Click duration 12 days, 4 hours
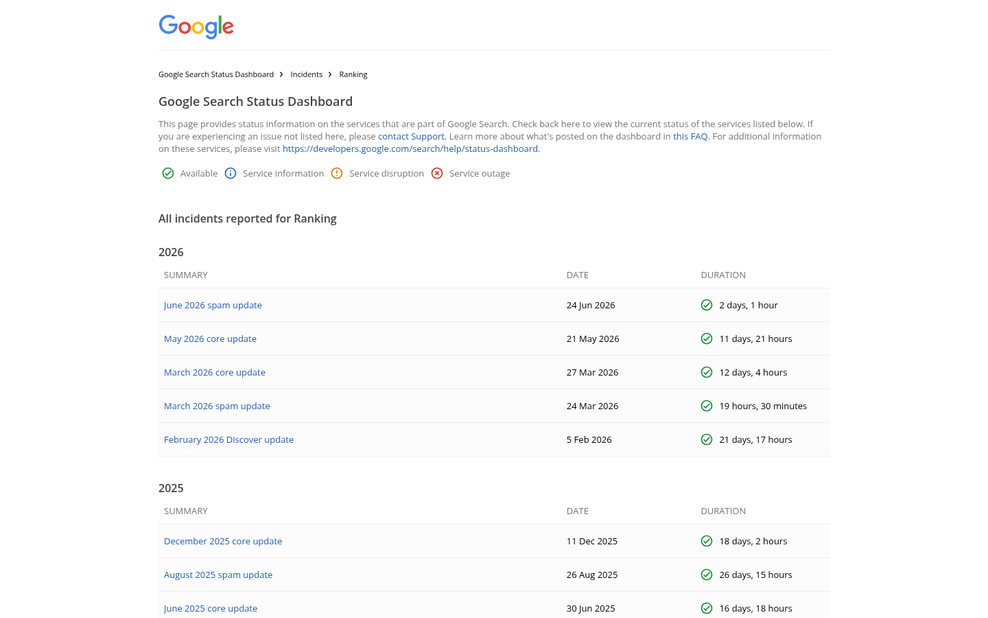This screenshot has width=988, height=618. [x=753, y=372]
